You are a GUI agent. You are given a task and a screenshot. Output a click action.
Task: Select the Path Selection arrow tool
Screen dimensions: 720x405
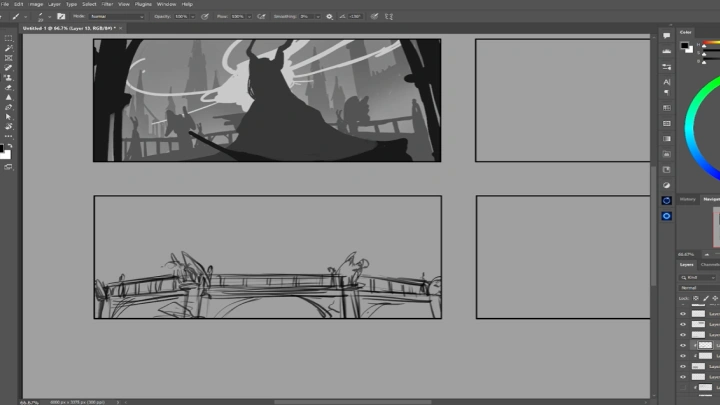pyautogui.click(x=8, y=117)
